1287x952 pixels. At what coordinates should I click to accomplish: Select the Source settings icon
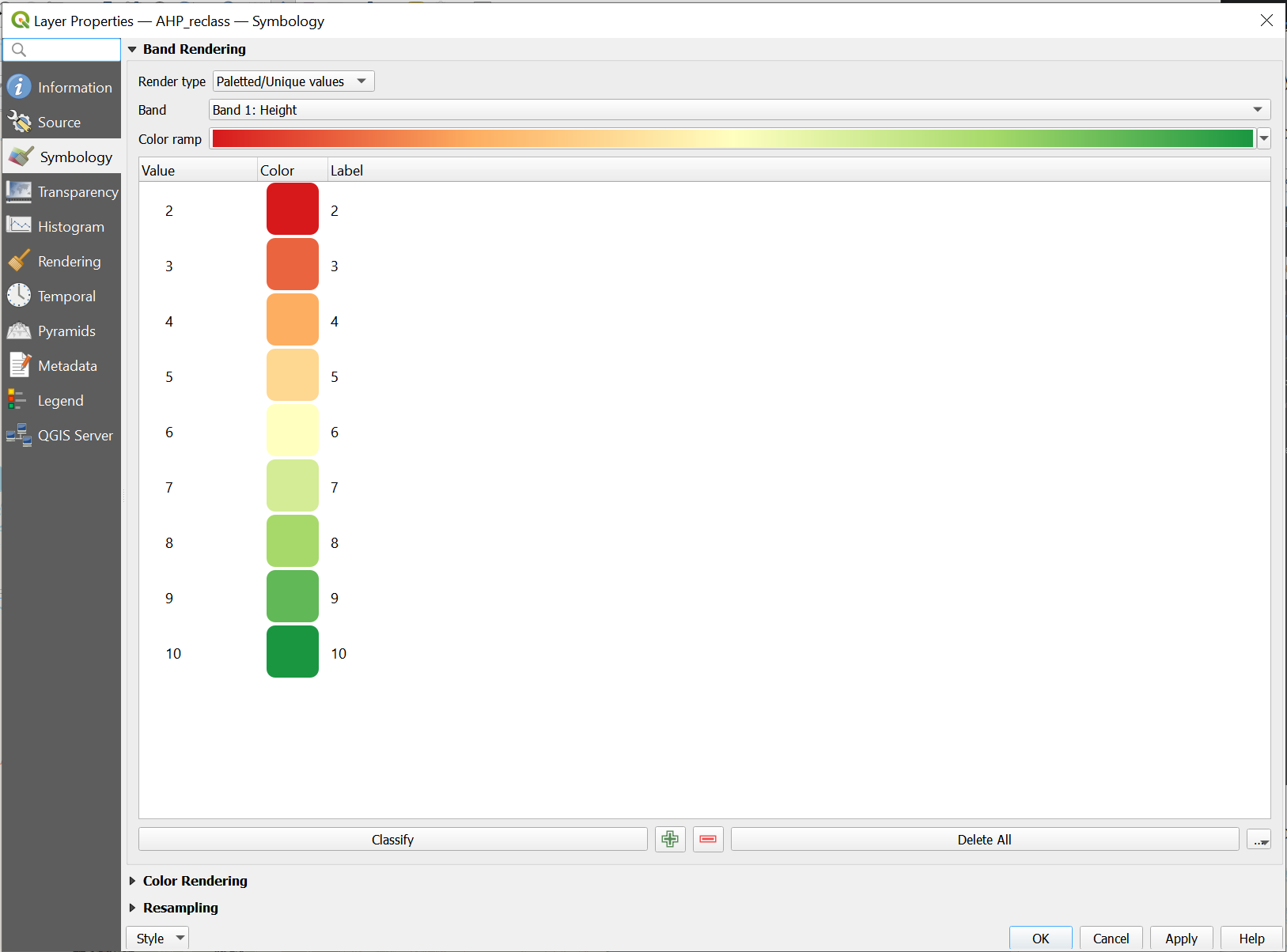point(19,122)
